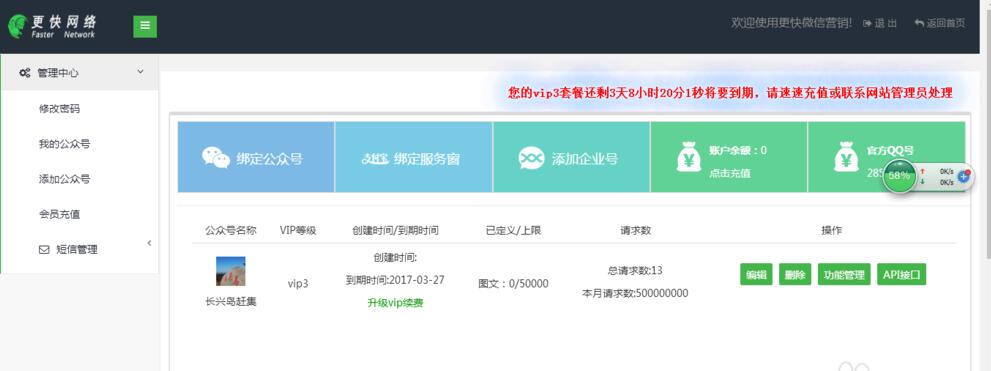Select the 管理中心 menu header

click(x=80, y=73)
